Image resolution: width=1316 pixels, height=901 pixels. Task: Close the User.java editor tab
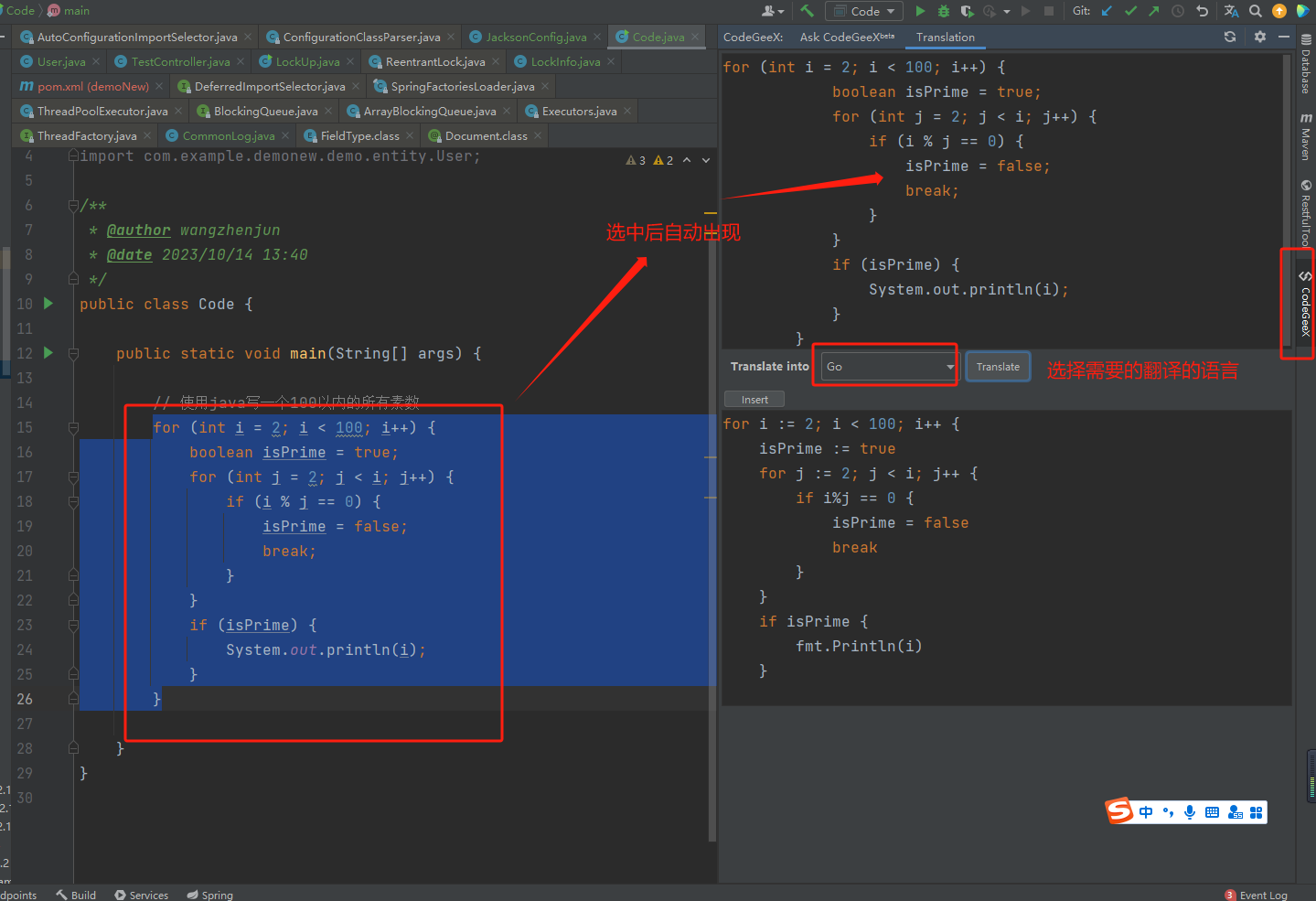pos(95,61)
